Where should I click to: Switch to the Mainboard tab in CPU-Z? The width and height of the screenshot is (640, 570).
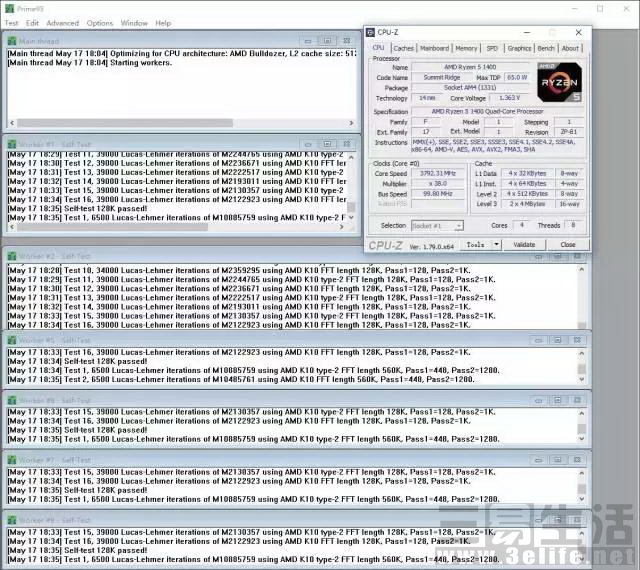click(434, 48)
